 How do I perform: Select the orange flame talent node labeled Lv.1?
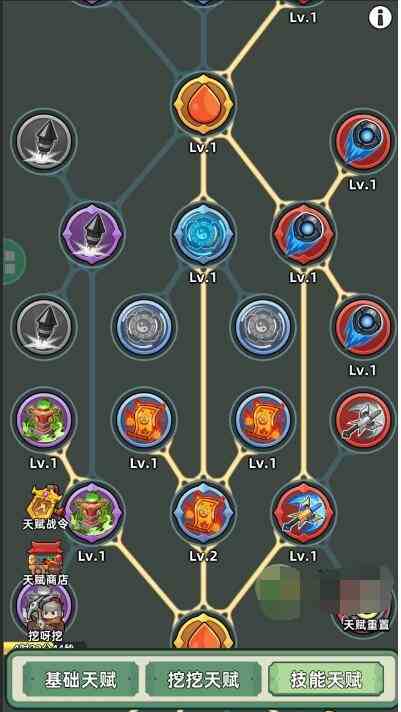(203, 104)
